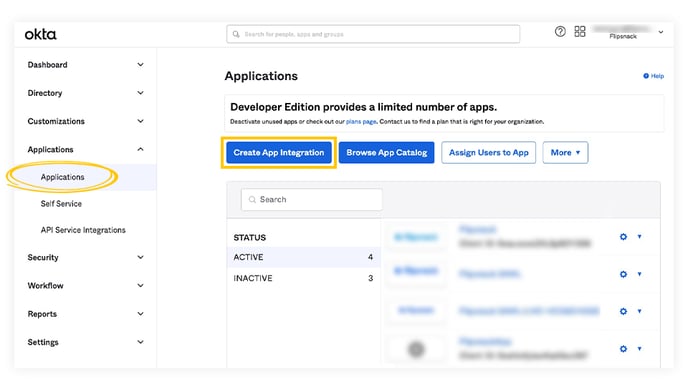
Task: Click the magnifier icon in top search bar
Action: [x=236, y=34]
